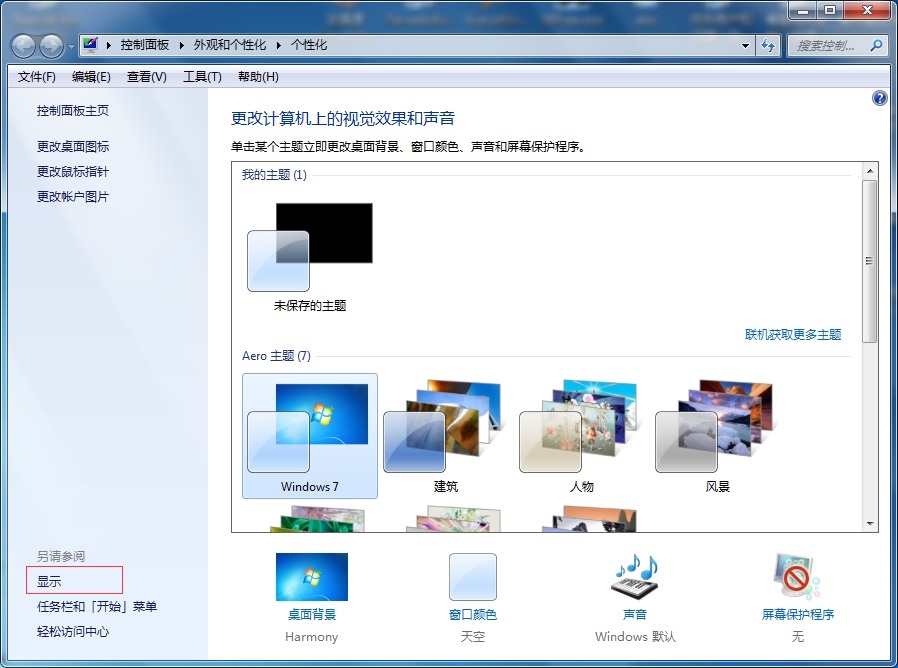This screenshot has height=668, width=898.
Task: Select the 建筑 theme
Action: tap(445, 436)
